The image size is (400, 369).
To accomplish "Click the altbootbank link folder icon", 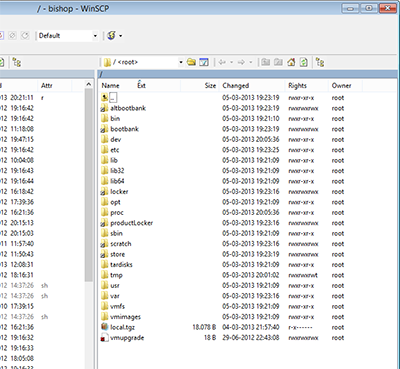I will [105, 108].
